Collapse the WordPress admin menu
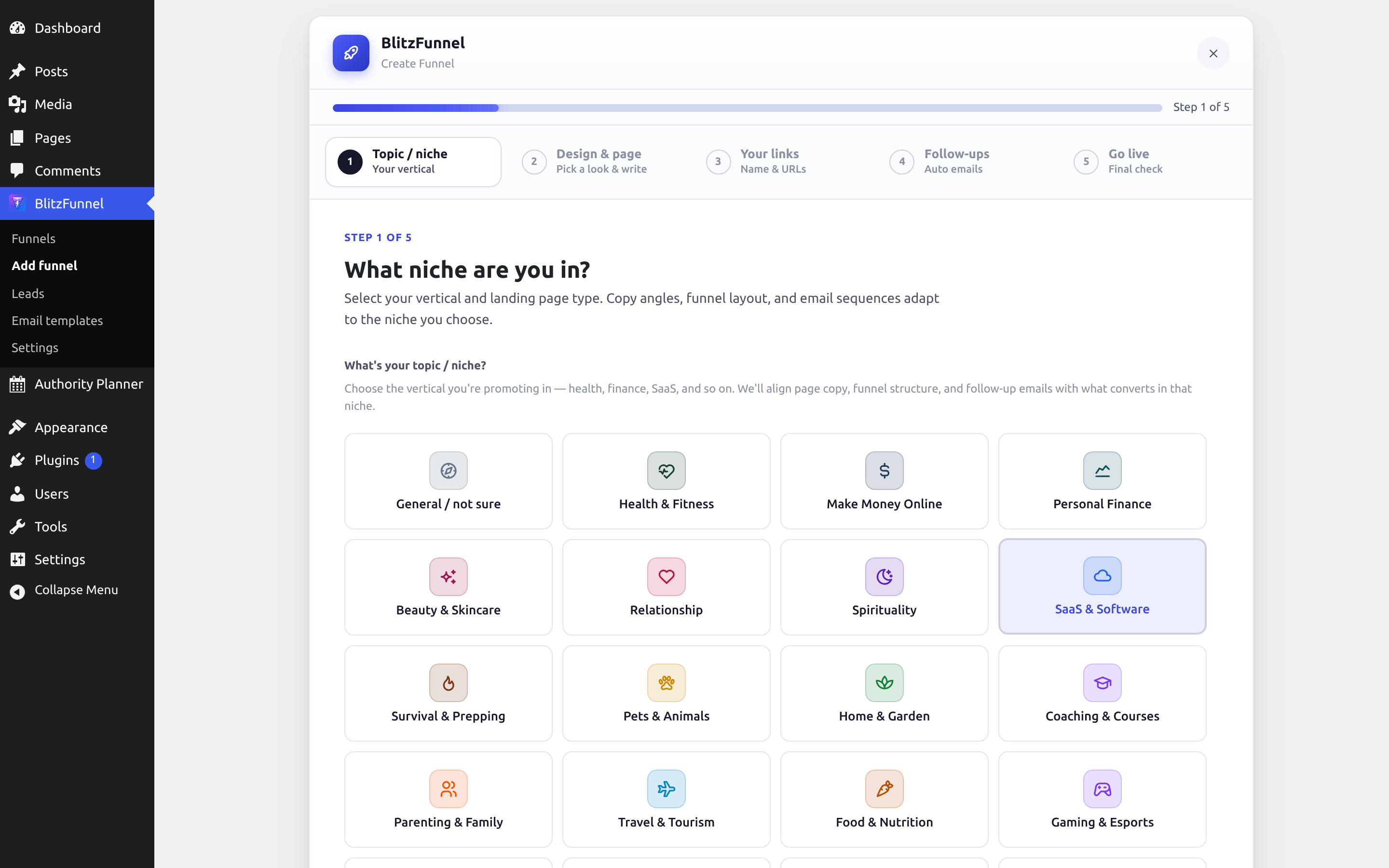The height and width of the screenshot is (868, 1389). (x=77, y=590)
